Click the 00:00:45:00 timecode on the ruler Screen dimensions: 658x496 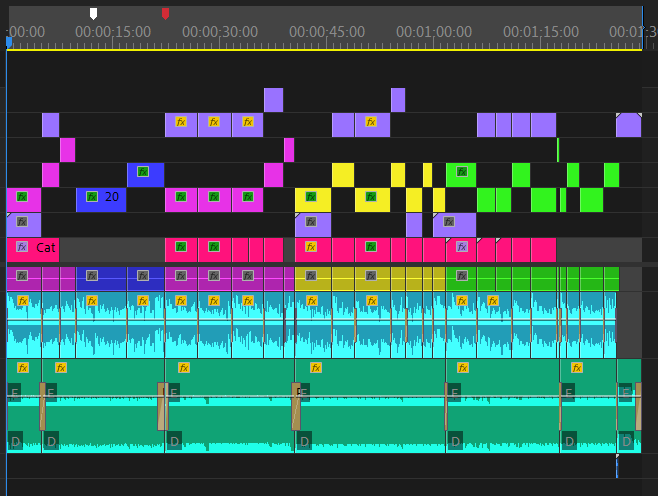click(x=327, y=31)
